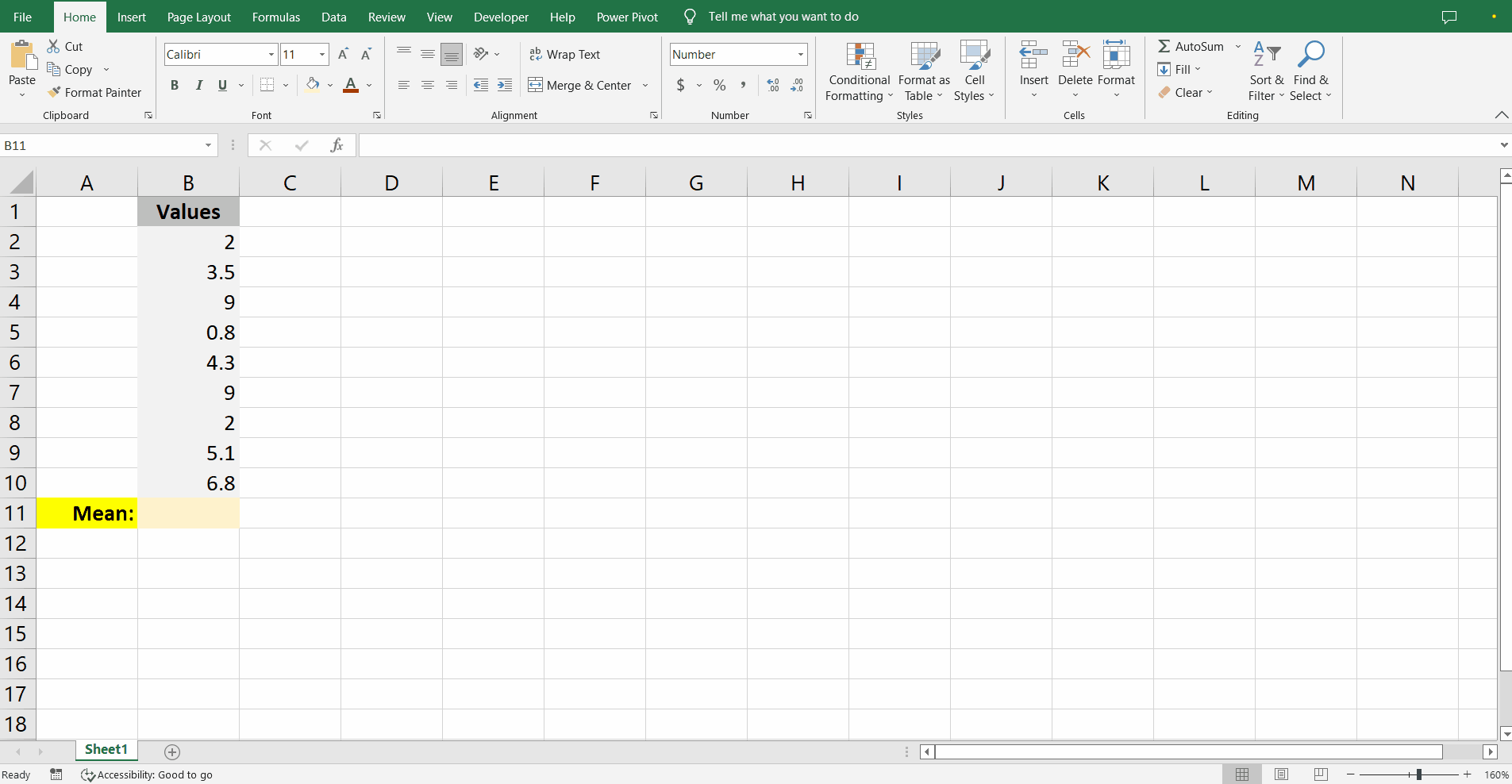
Task: Open Conditional Formatting options
Action: [858, 71]
